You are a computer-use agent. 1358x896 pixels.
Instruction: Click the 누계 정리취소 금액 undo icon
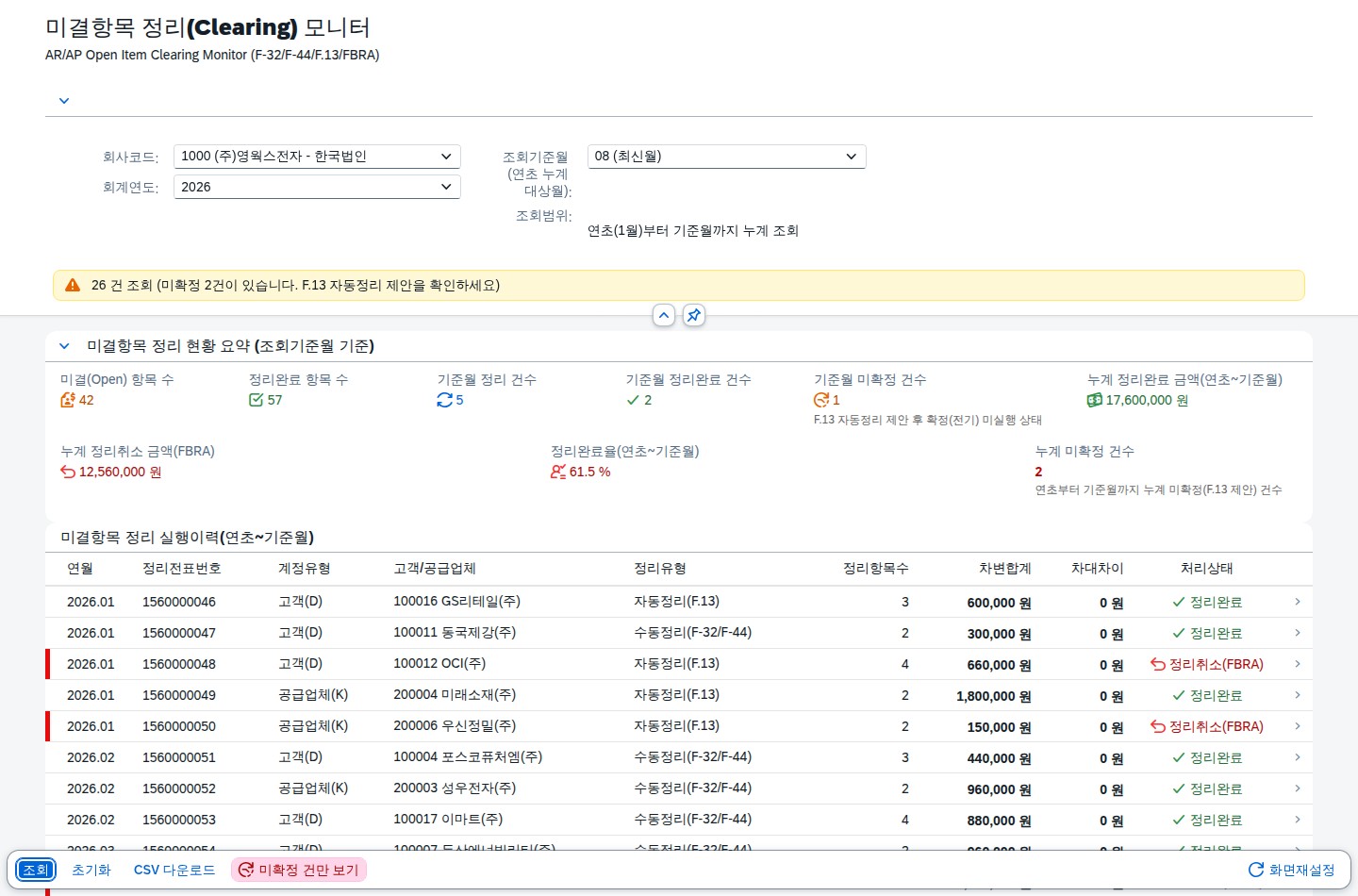pyautogui.click(x=68, y=472)
